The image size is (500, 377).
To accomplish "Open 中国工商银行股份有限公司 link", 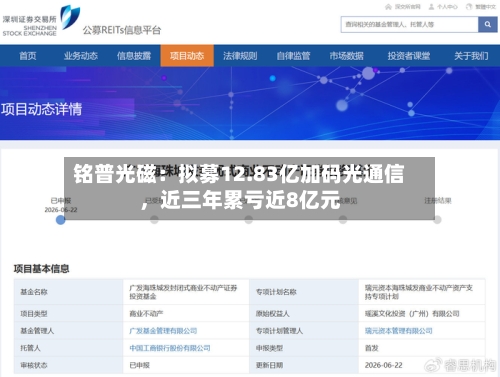I will pos(170,348).
